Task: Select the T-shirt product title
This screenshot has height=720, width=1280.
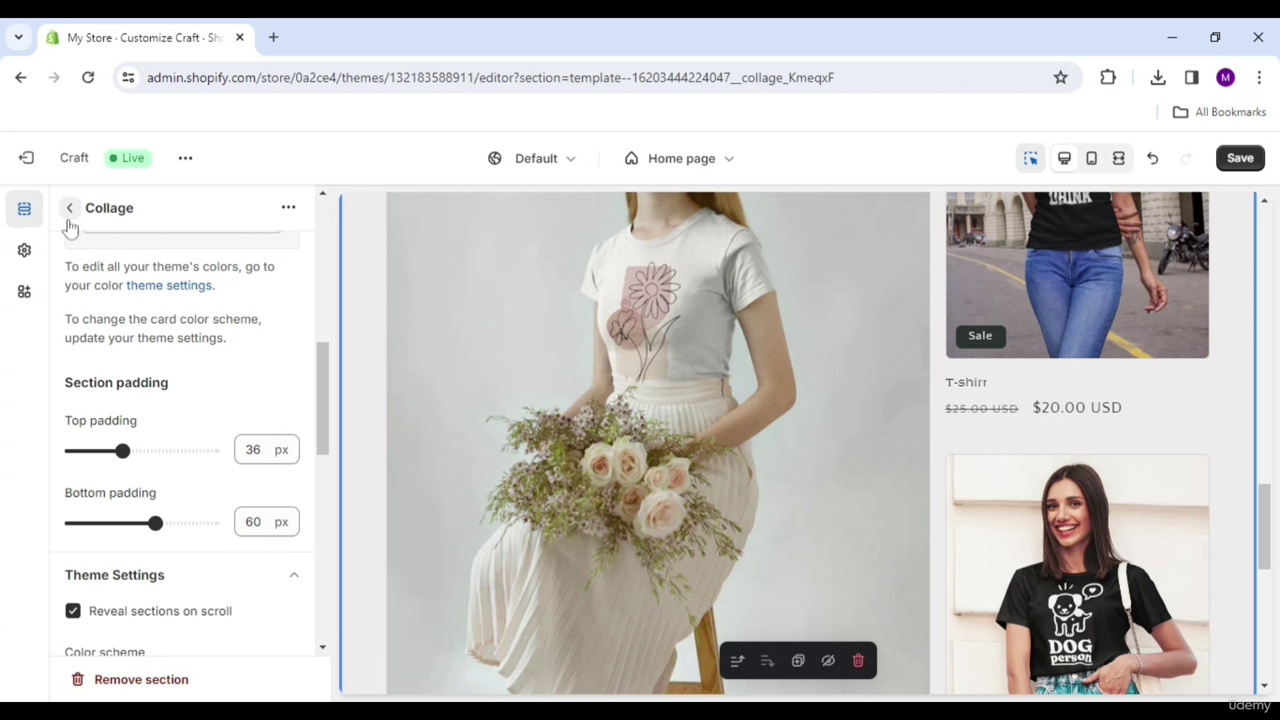Action: tap(966, 382)
